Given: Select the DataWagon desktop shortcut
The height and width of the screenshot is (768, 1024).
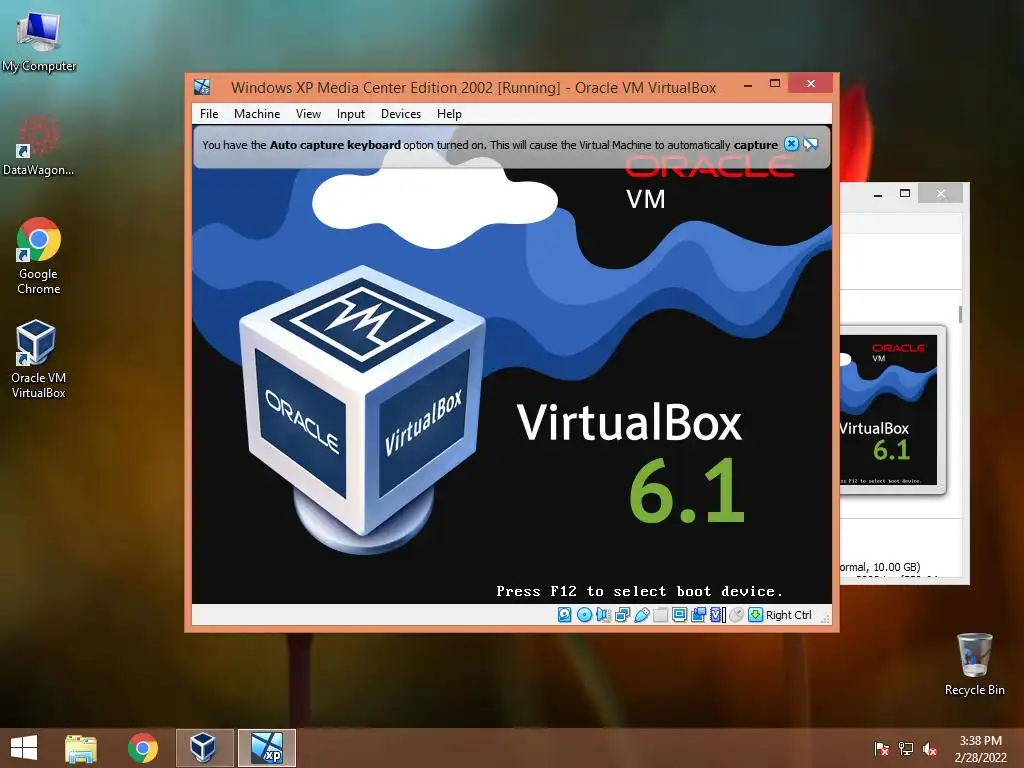Looking at the screenshot, I should tap(39, 145).
